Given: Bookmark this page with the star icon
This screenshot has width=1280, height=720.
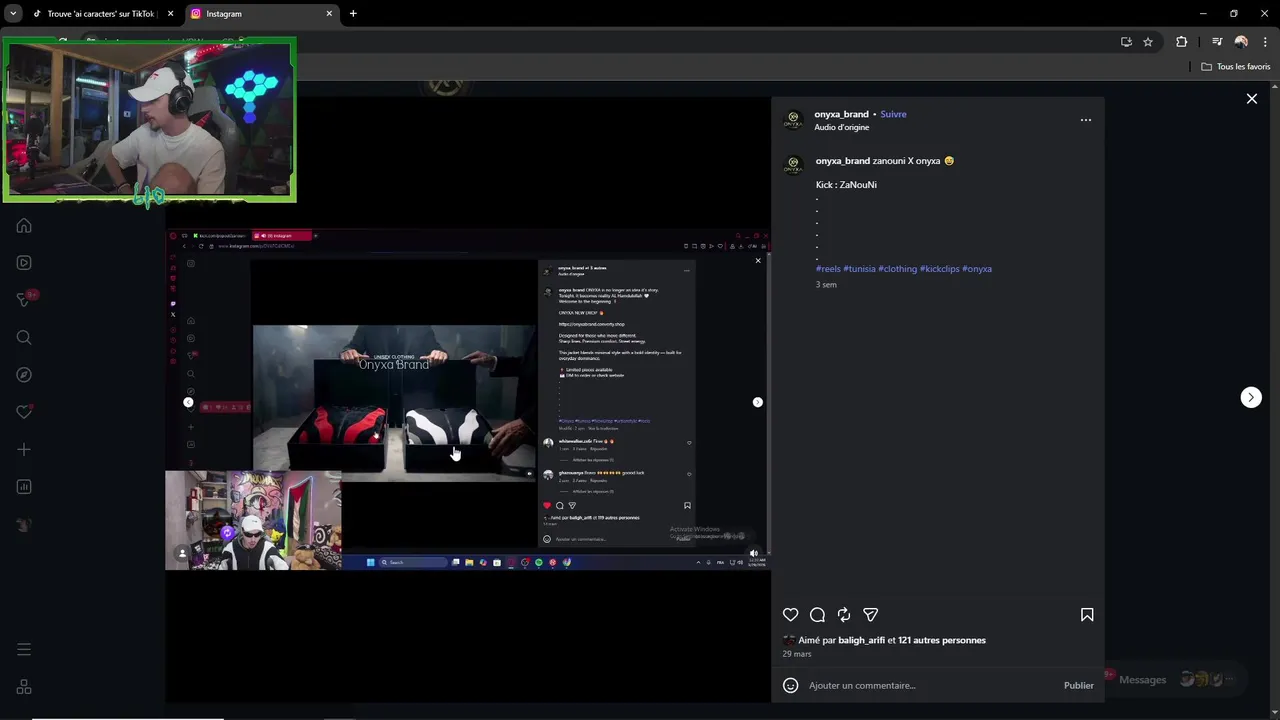Looking at the screenshot, I should click(x=1148, y=42).
